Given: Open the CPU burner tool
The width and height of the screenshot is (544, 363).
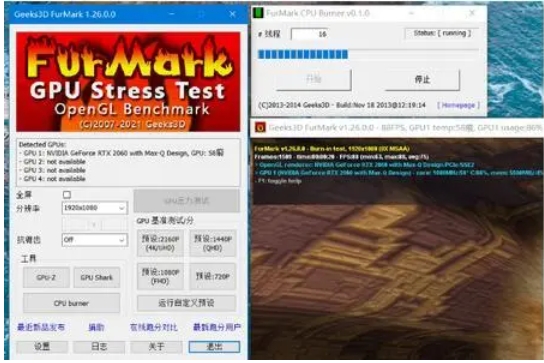Looking at the screenshot, I should [x=71, y=303].
